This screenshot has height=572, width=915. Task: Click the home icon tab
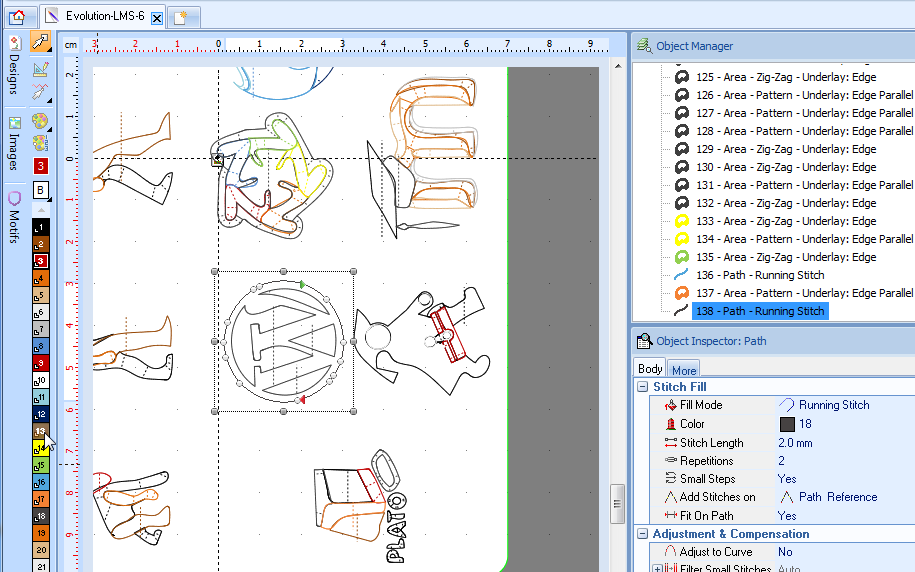(x=19, y=16)
